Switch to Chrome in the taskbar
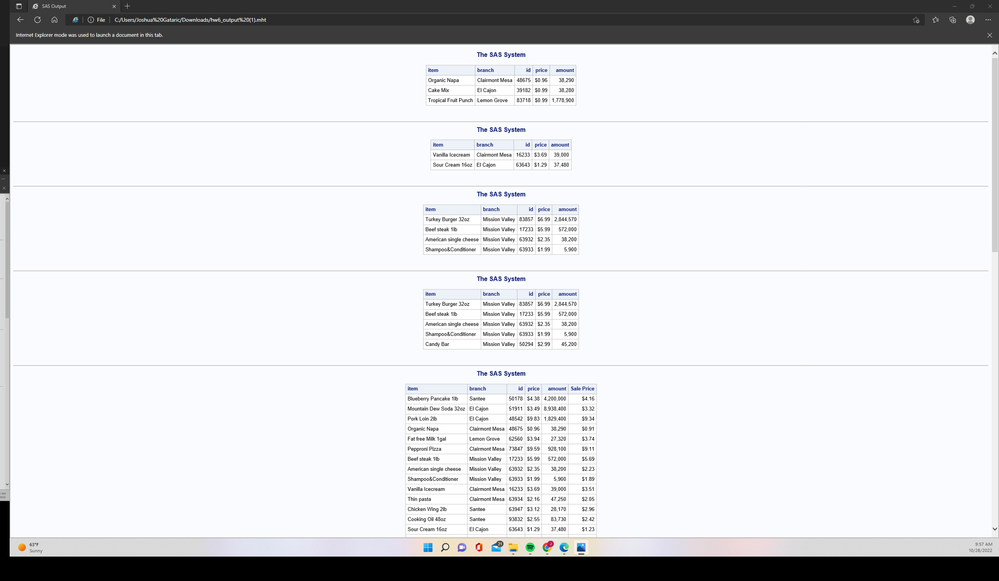The width and height of the screenshot is (999, 581). 547,547
